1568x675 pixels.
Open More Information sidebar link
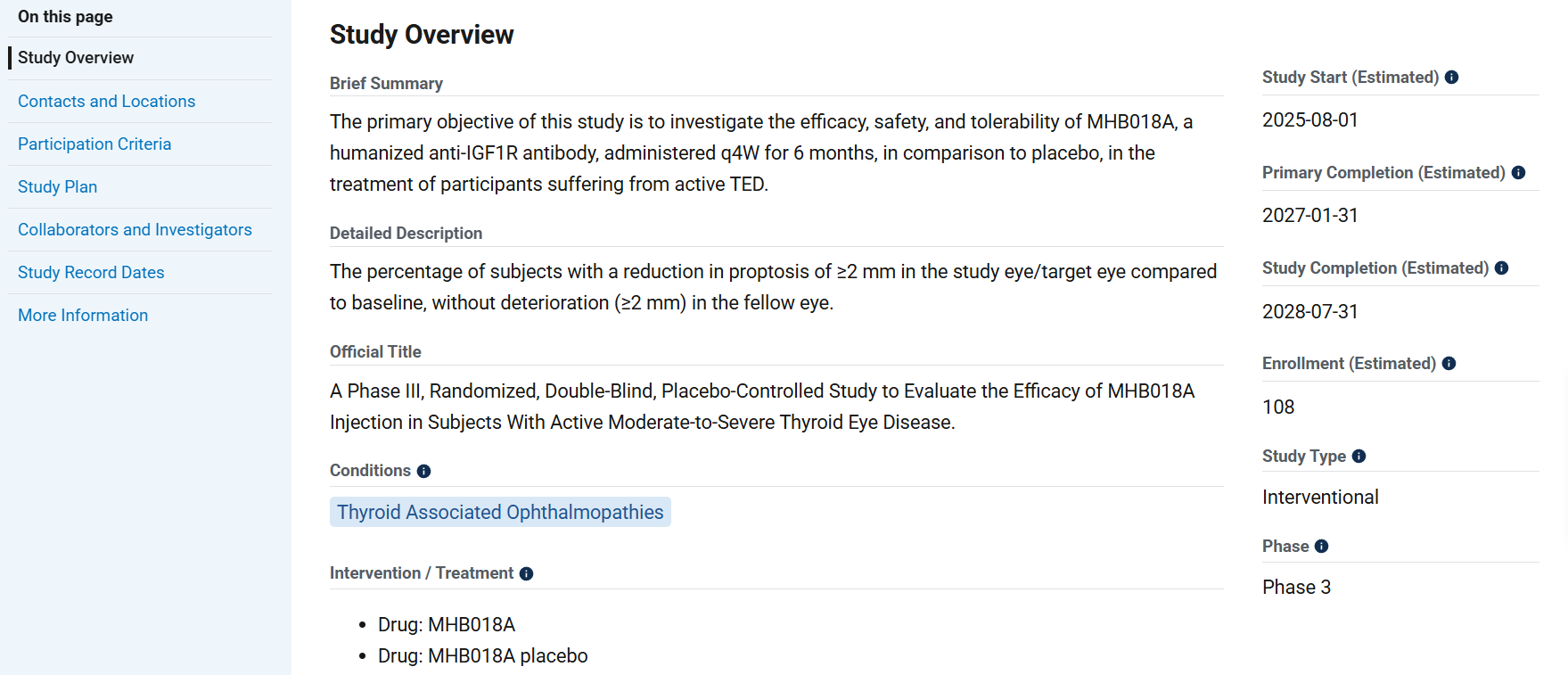point(83,316)
